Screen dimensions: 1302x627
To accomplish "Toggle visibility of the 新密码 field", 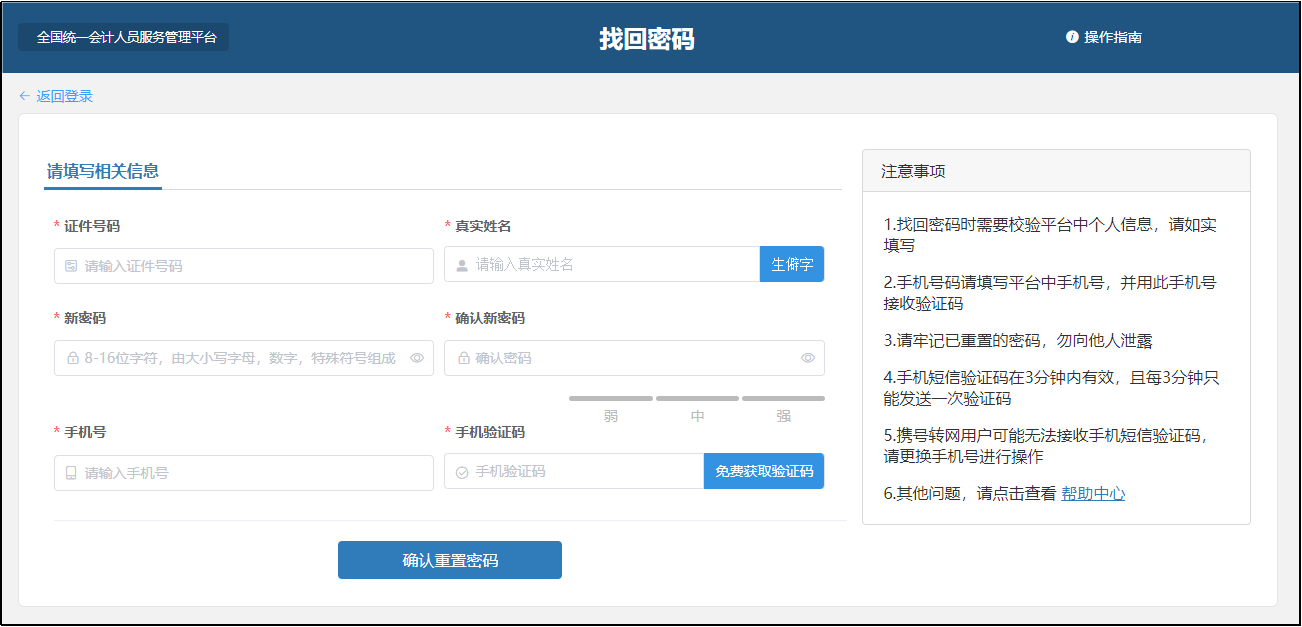I will coord(417,358).
